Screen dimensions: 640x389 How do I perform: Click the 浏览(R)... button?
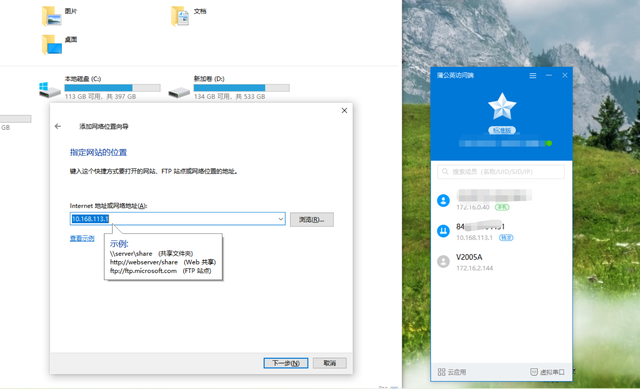click(312, 220)
